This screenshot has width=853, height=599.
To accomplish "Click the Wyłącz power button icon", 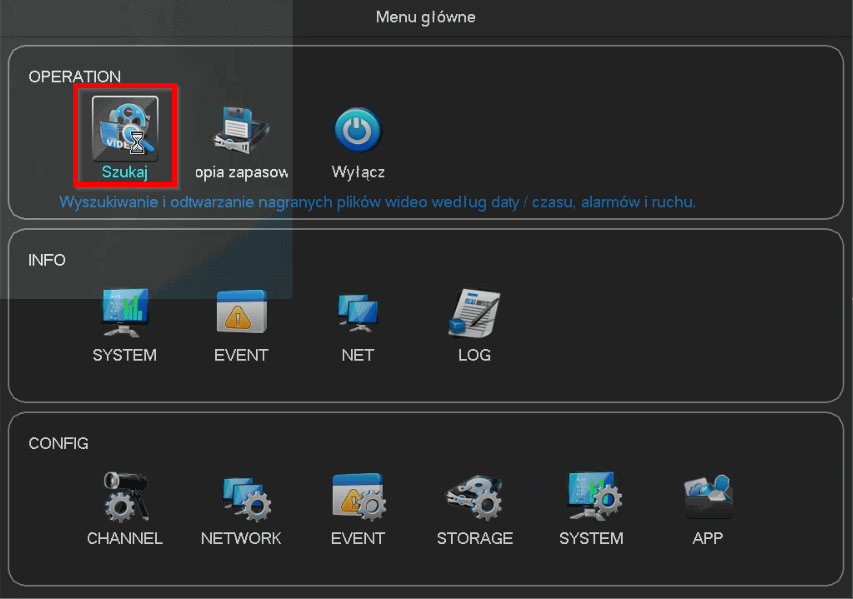I will pyautogui.click(x=358, y=130).
